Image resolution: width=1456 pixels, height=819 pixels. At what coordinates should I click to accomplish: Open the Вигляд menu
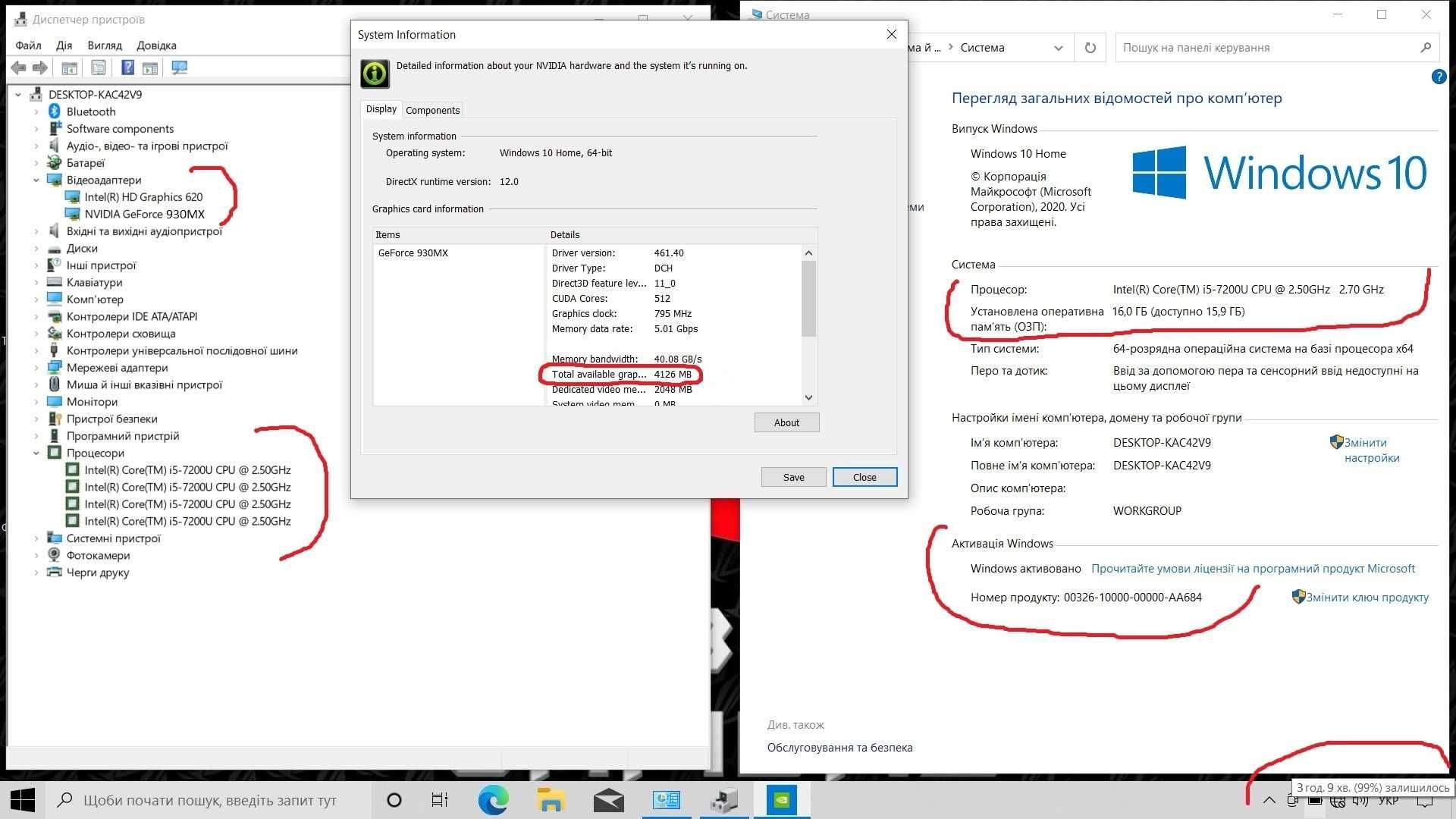[x=105, y=45]
